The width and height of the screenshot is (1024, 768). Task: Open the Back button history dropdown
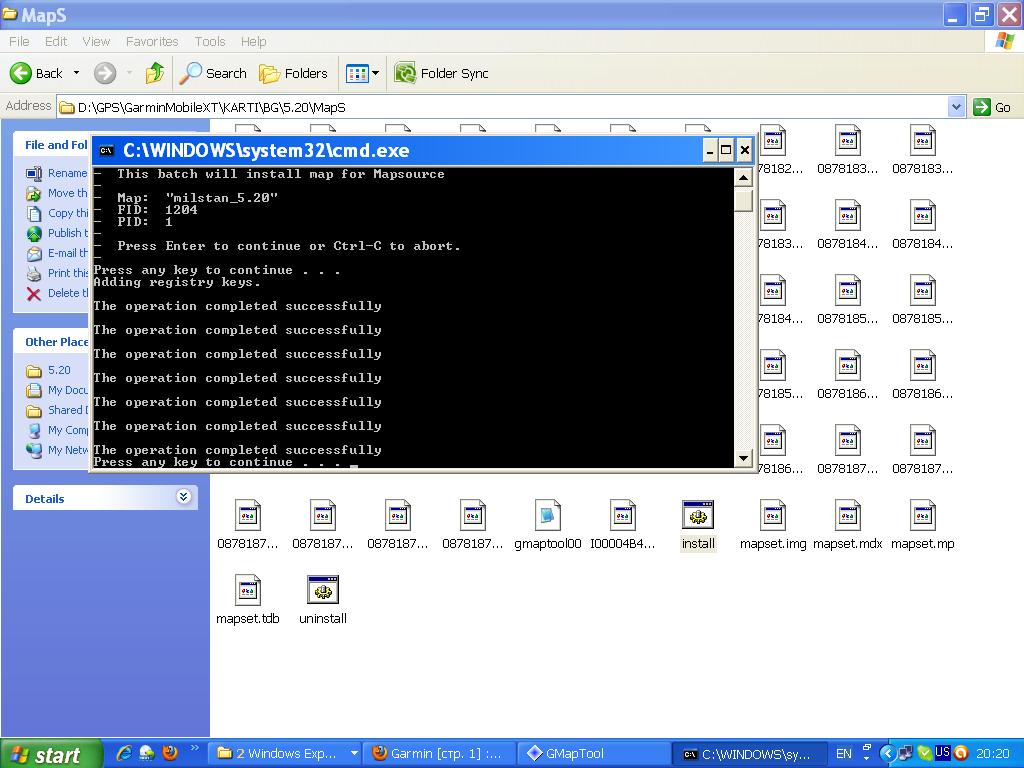[76, 73]
